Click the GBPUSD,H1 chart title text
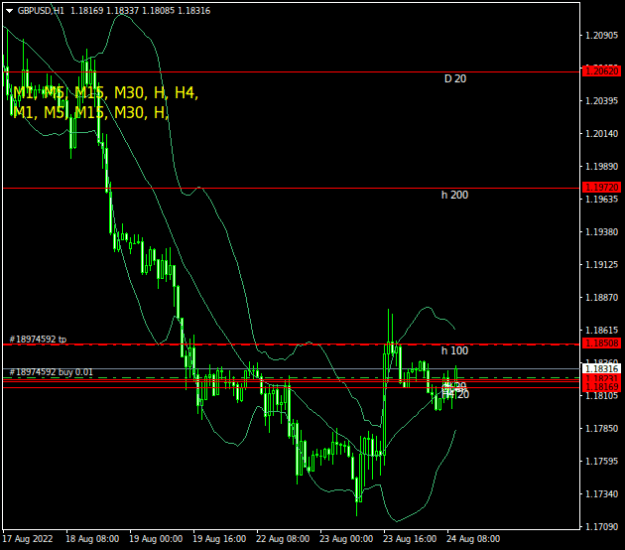This screenshot has width=625, height=550. (41, 11)
